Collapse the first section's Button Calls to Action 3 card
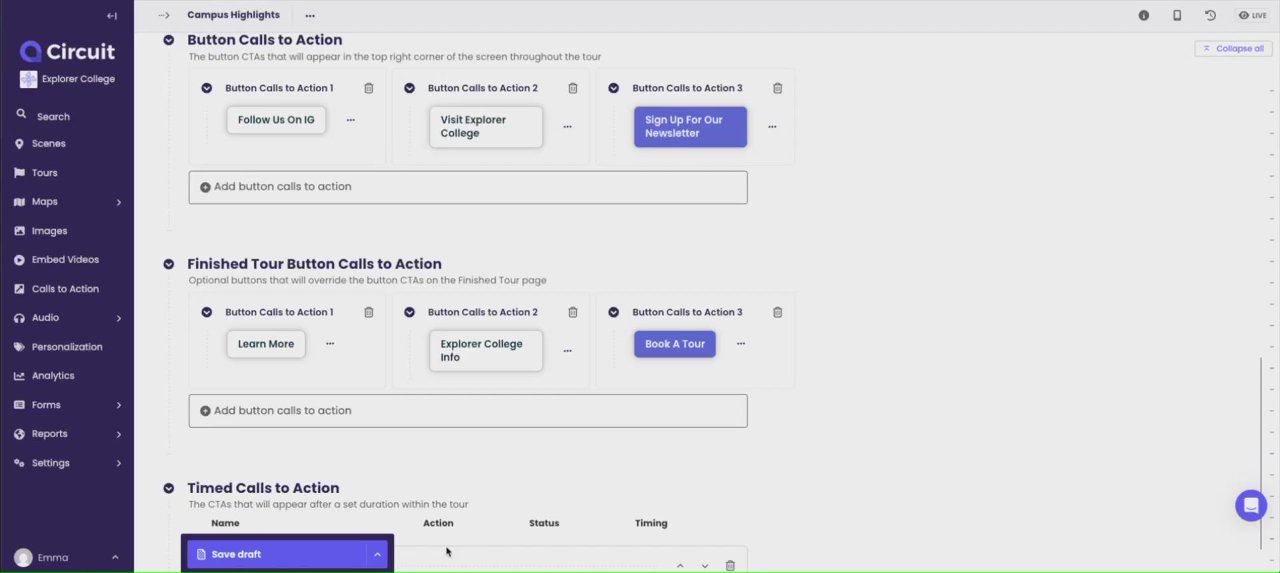This screenshot has width=1280, height=573. (614, 88)
